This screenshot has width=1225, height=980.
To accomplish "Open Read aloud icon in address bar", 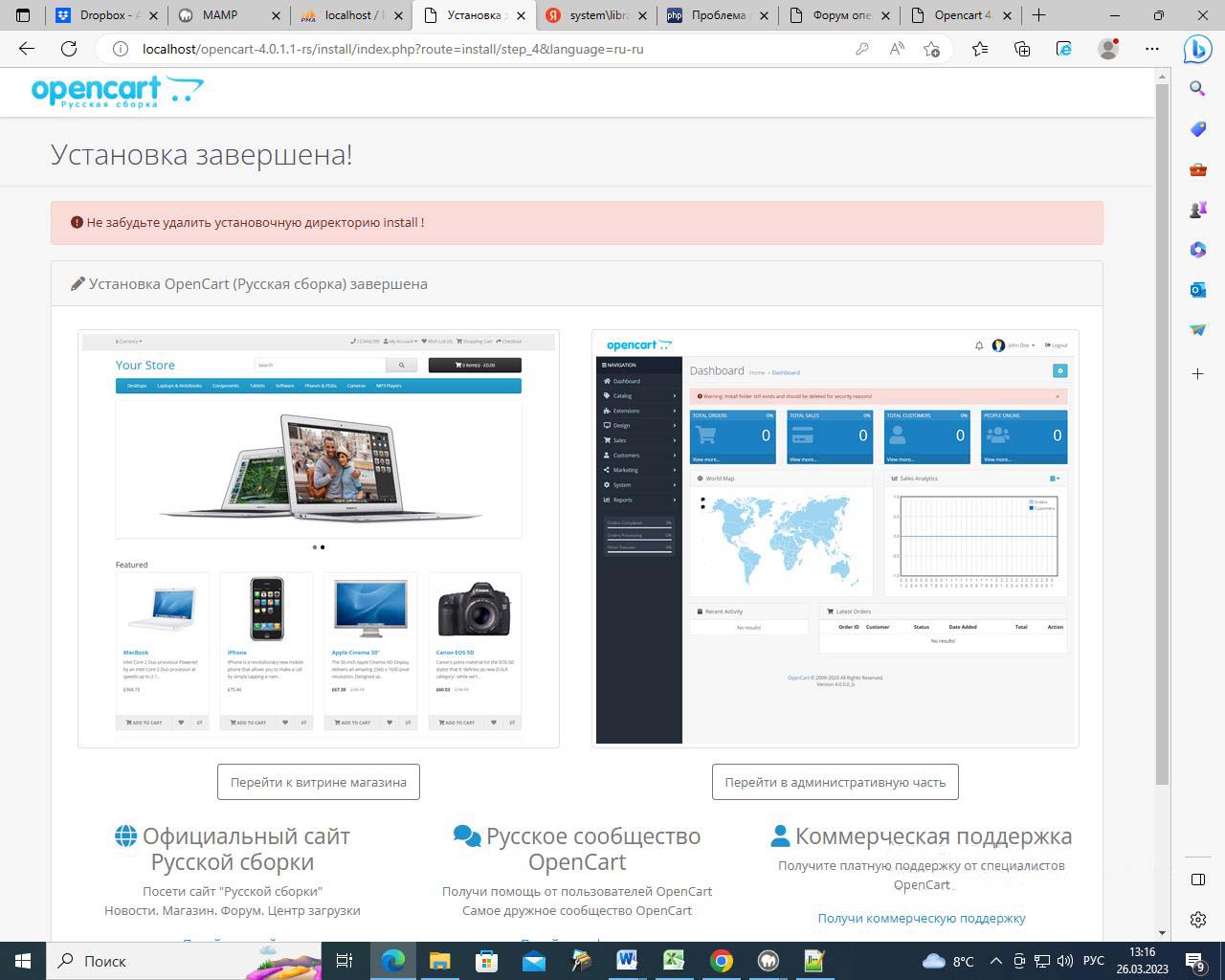I will [x=897, y=49].
